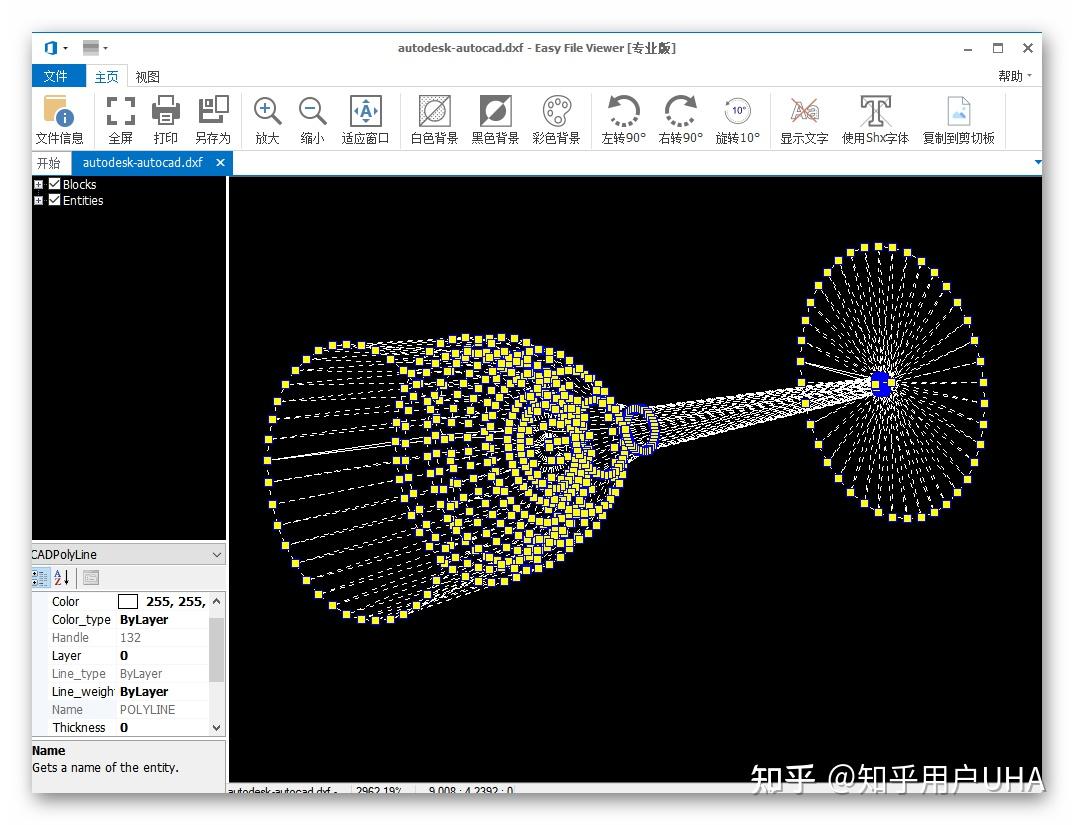Expand the Entities tree node

click(x=38, y=201)
